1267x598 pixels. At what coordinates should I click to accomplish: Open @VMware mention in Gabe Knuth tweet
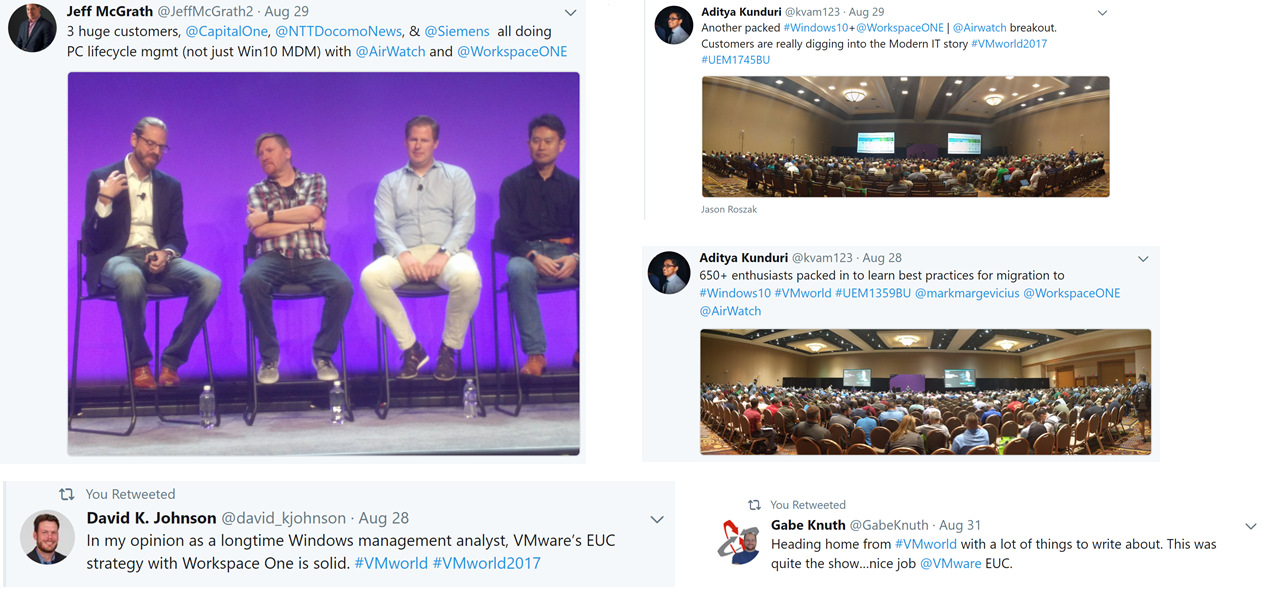click(950, 563)
